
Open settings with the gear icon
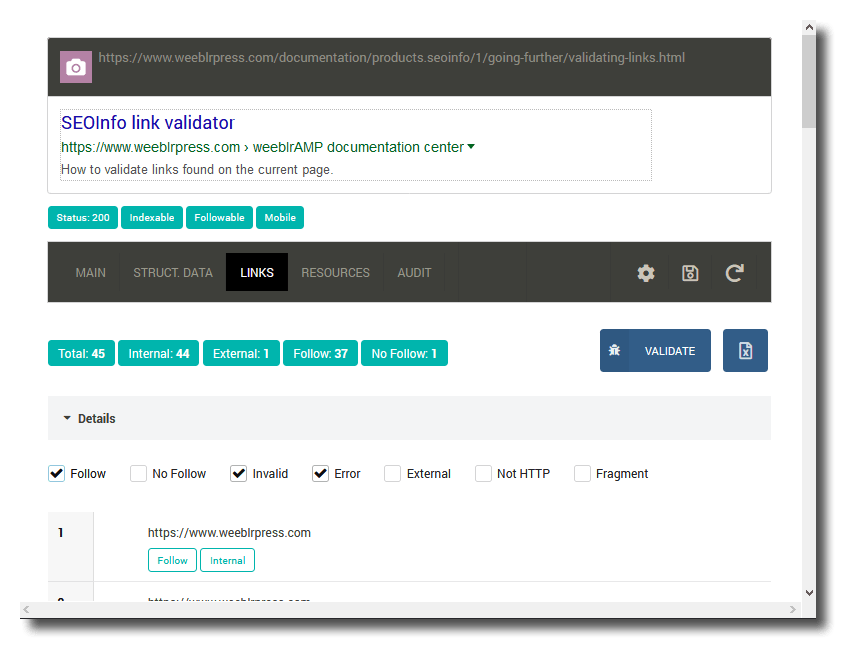pyautogui.click(x=646, y=273)
